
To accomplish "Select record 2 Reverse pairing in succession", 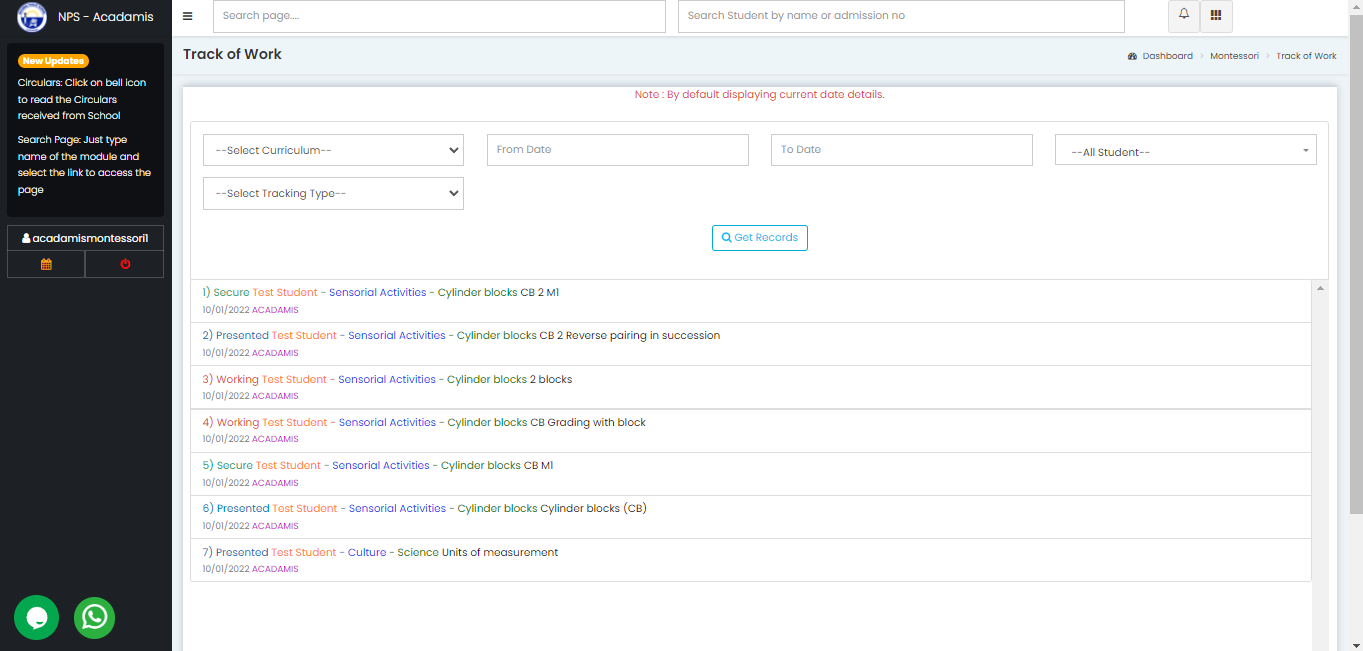I will (750, 344).
